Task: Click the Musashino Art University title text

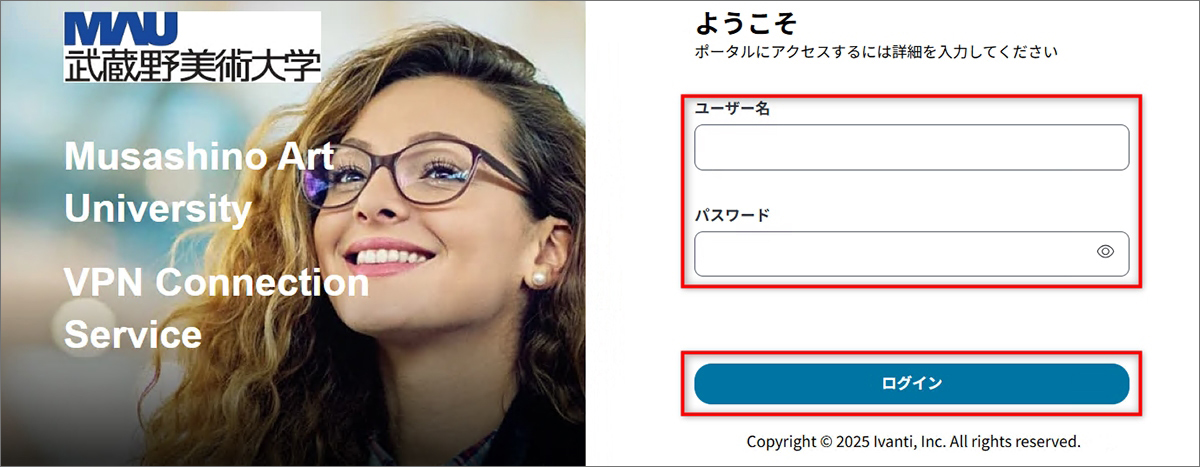Action: click(198, 182)
